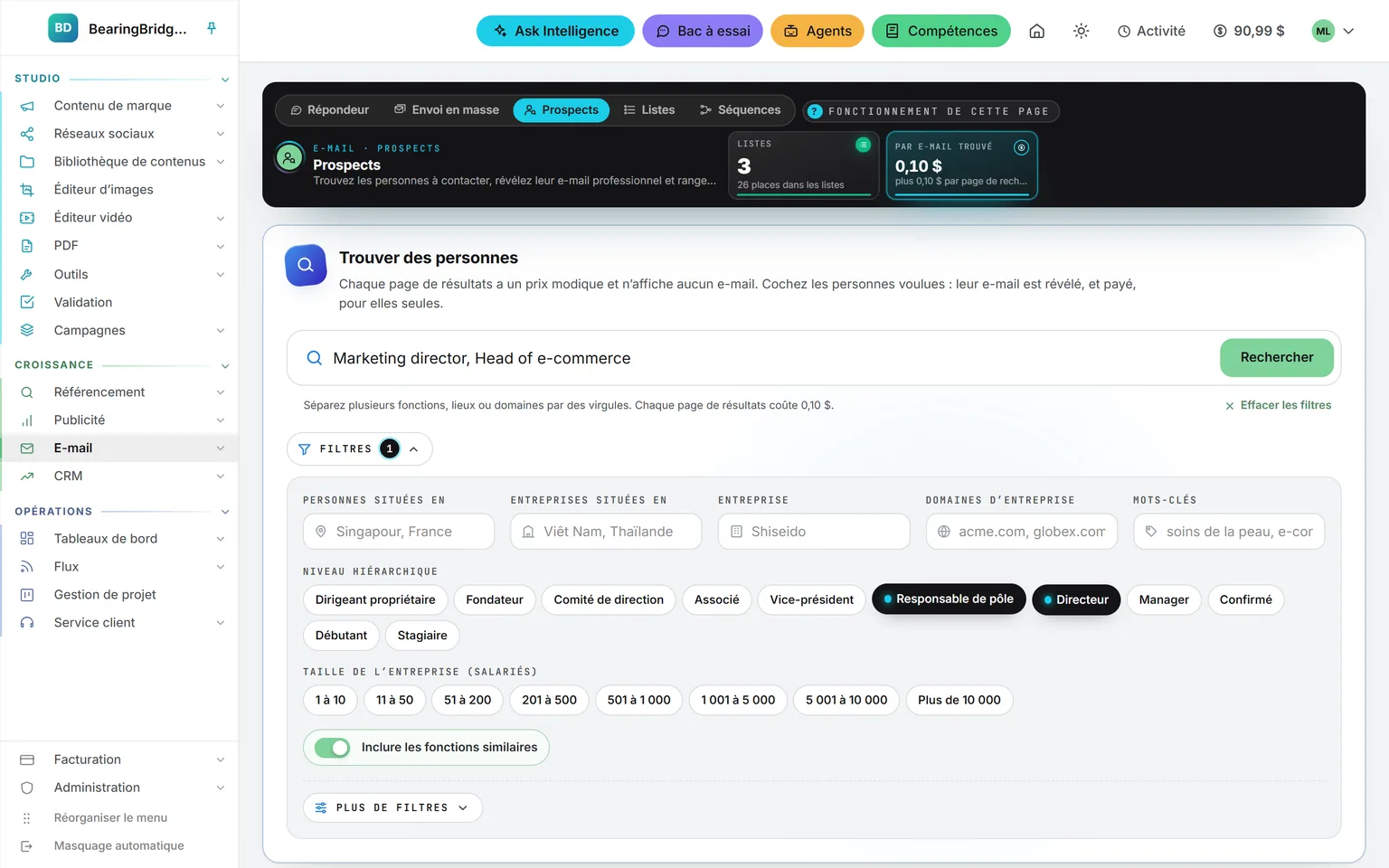The image size is (1389, 868).
Task: Select the Vice-président level chip
Action: 811,599
